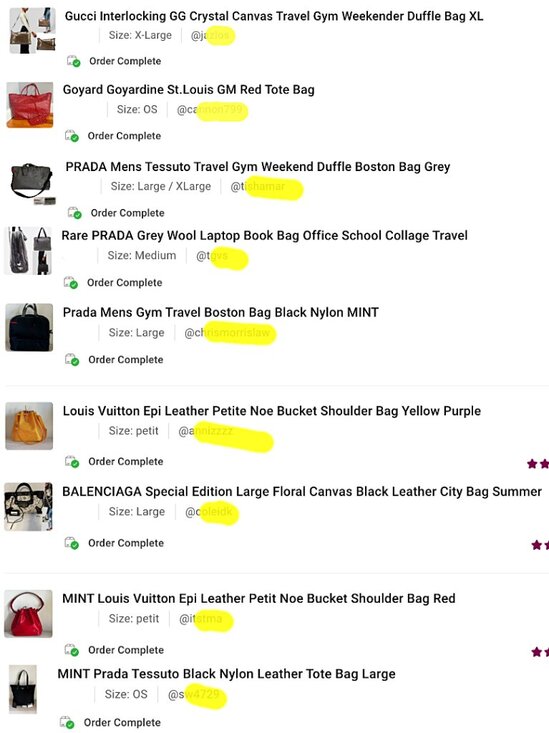Open Gucci Interlocking GG duffle bag thumbnail
The height and width of the screenshot is (733, 549).
(32, 30)
